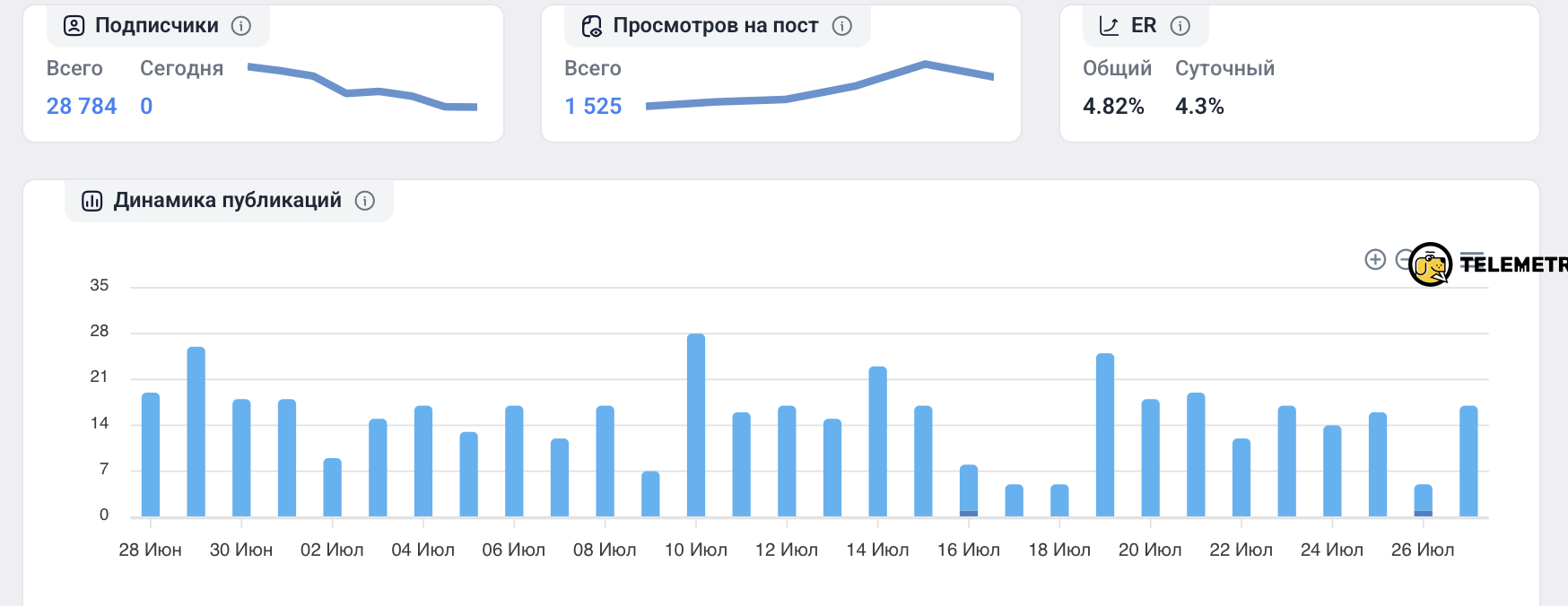Select the bar for 04 Июл
The height and width of the screenshot is (606, 1568).
coord(423,461)
